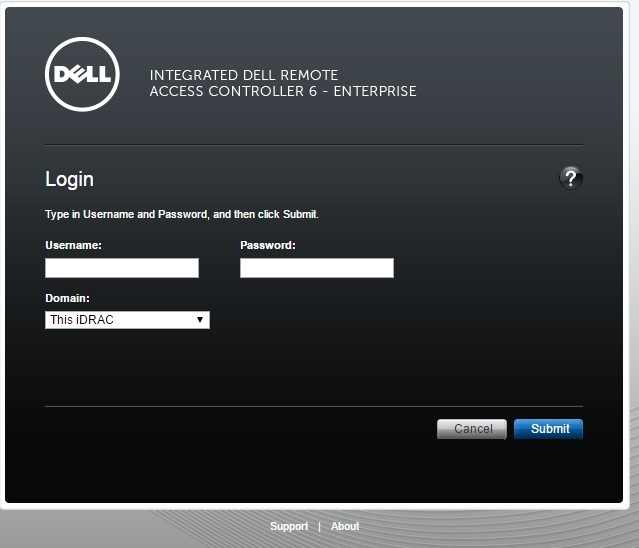Open the About link in footer
This screenshot has width=639, height=548.
(345, 526)
